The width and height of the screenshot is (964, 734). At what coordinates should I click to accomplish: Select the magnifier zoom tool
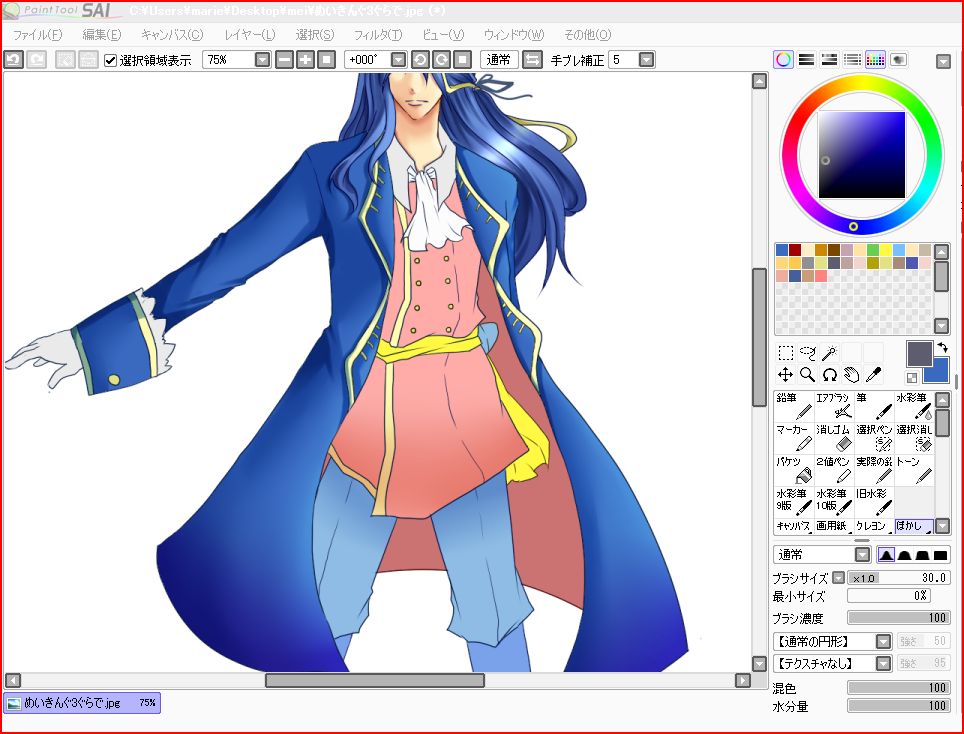click(808, 374)
